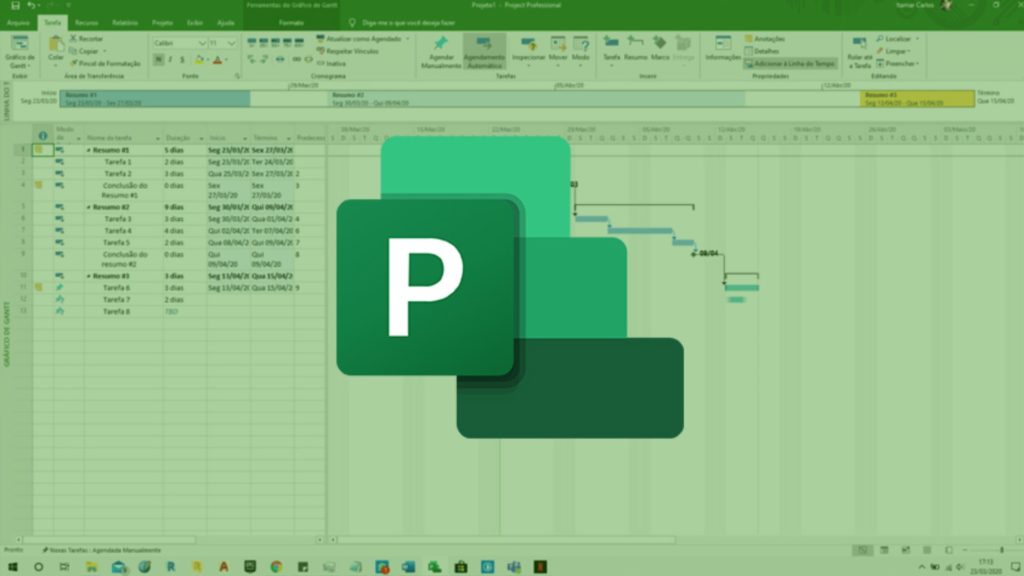Select the Tarefa 4 name cell
This screenshot has width=1024, height=576.
tap(123, 231)
